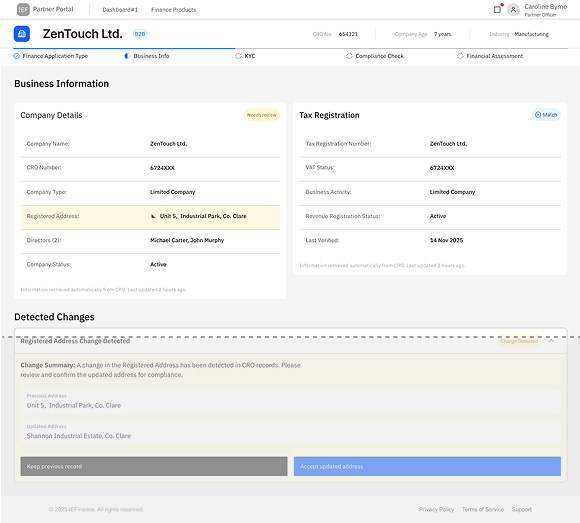Screen dimensions: 580x523
Task: Click the user avatar icon
Action: [x=513, y=10]
